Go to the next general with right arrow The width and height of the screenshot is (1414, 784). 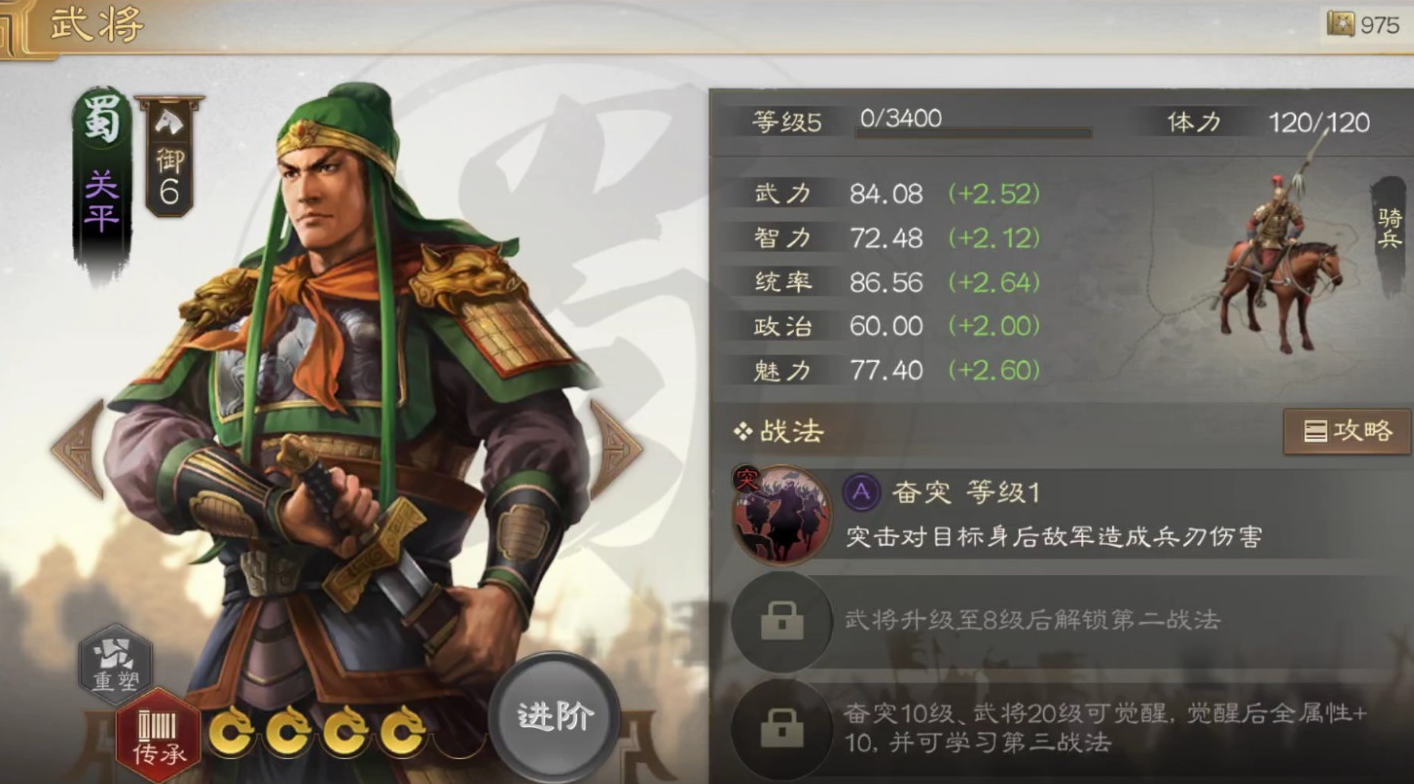pos(615,449)
